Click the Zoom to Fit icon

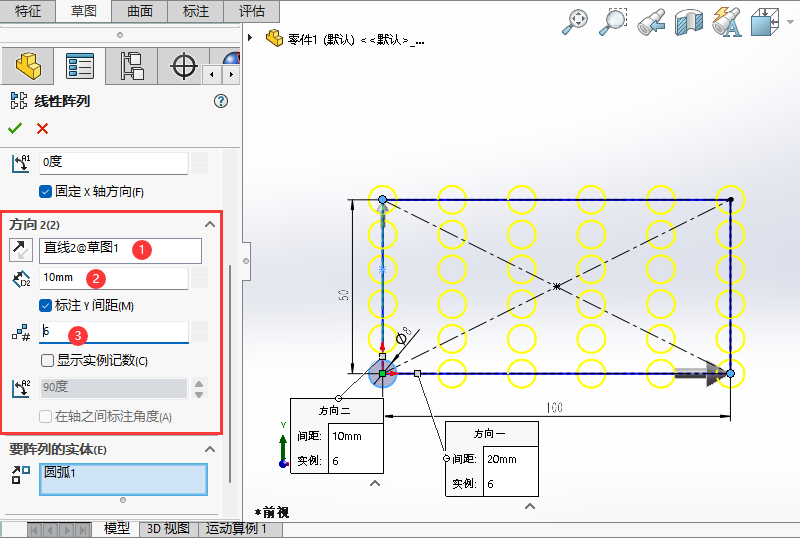(x=575, y=22)
